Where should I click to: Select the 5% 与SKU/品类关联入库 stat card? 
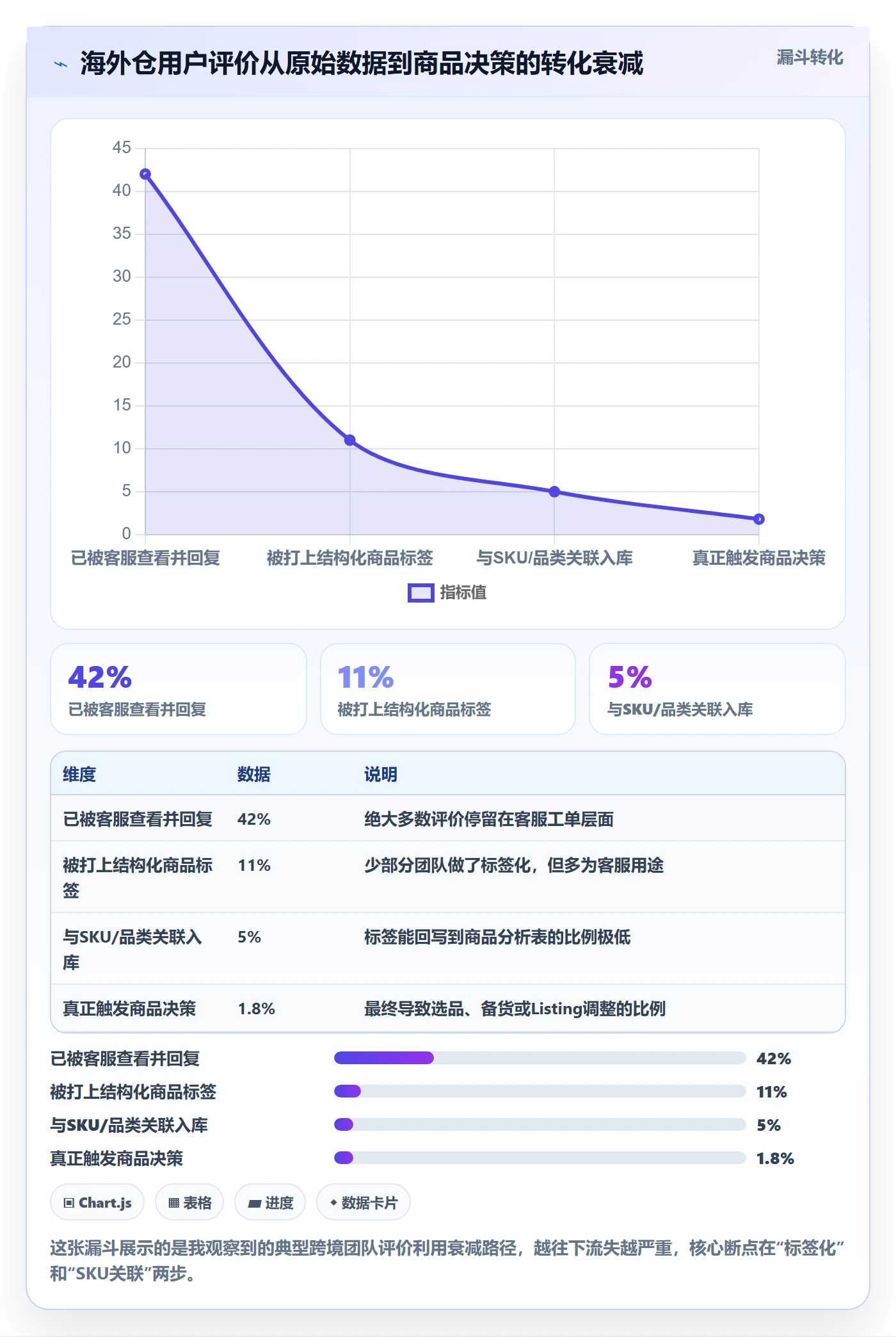tap(717, 689)
